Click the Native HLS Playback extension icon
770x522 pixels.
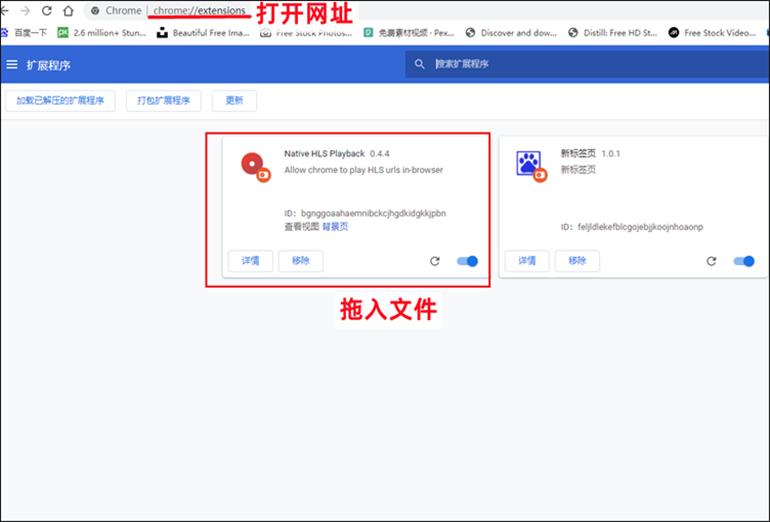(255, 166)
